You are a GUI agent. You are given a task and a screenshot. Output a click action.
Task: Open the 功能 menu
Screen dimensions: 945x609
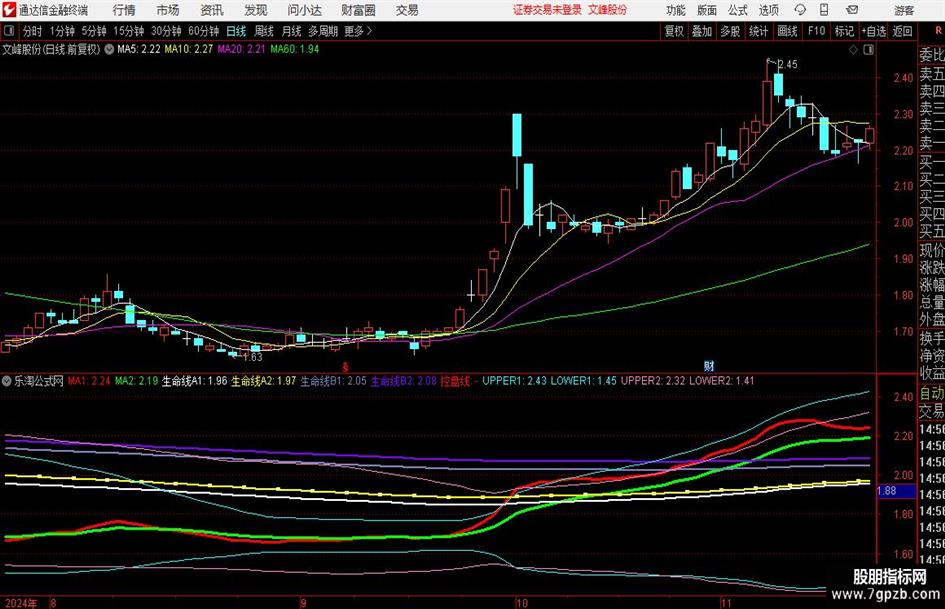tap(676, 10)
